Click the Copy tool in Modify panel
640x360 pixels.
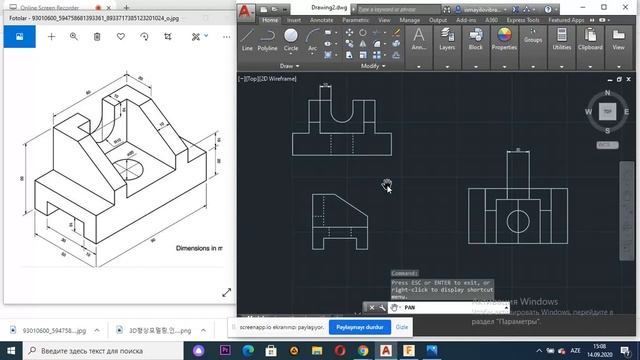[x=349, y=44]
